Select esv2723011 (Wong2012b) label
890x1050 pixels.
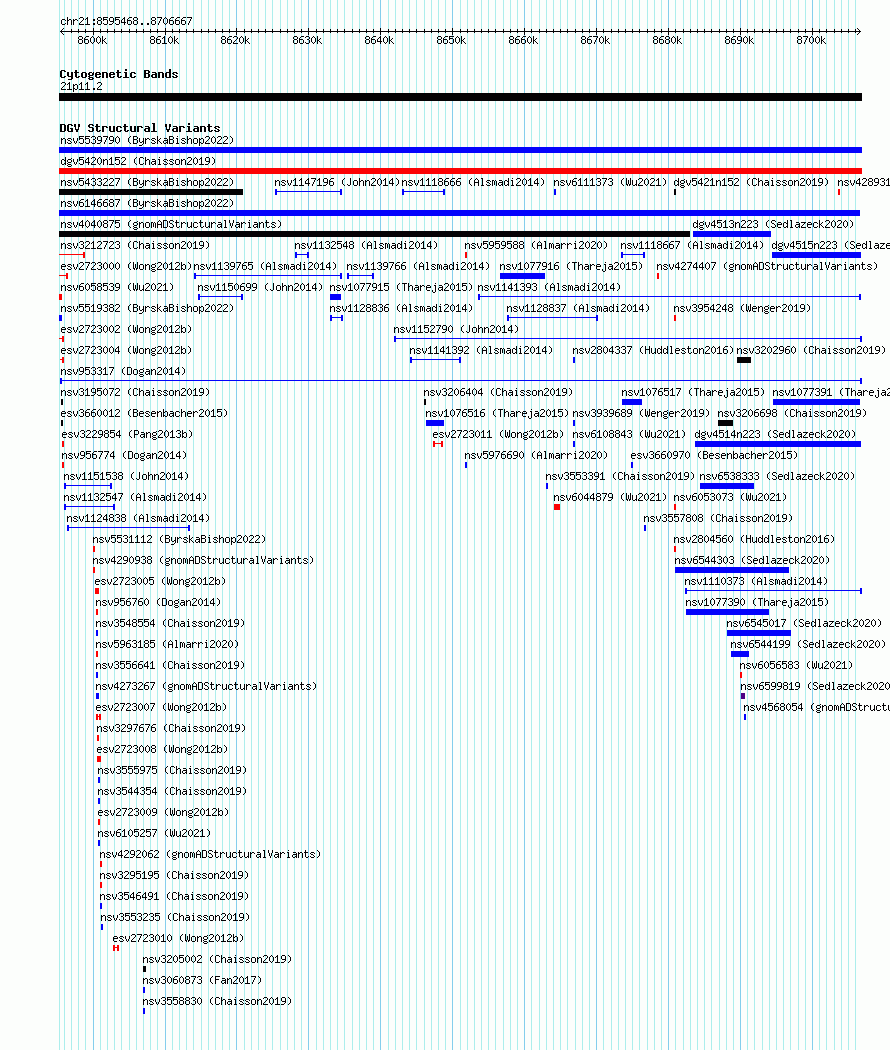pos(498,434)
